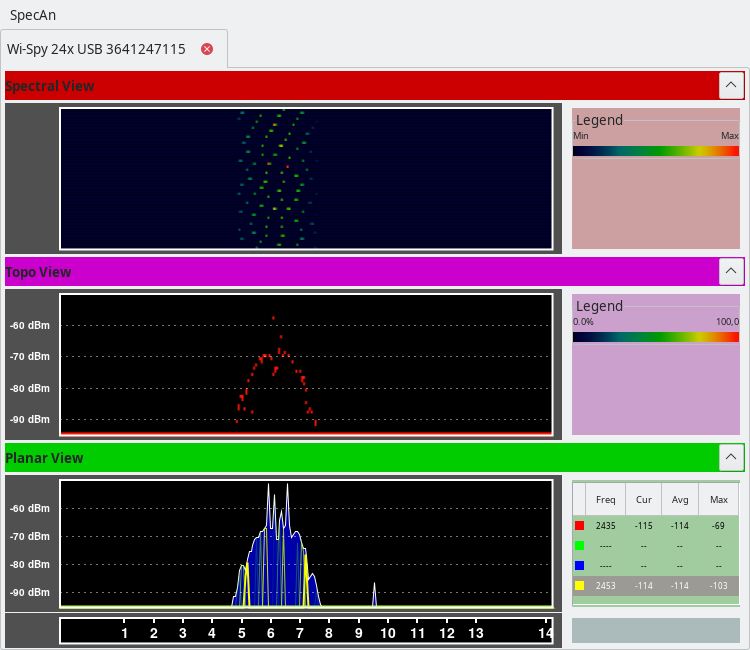
Task: Click channel 11 on the channel bar
Action: pyautogui.click(x=418, y=633)
